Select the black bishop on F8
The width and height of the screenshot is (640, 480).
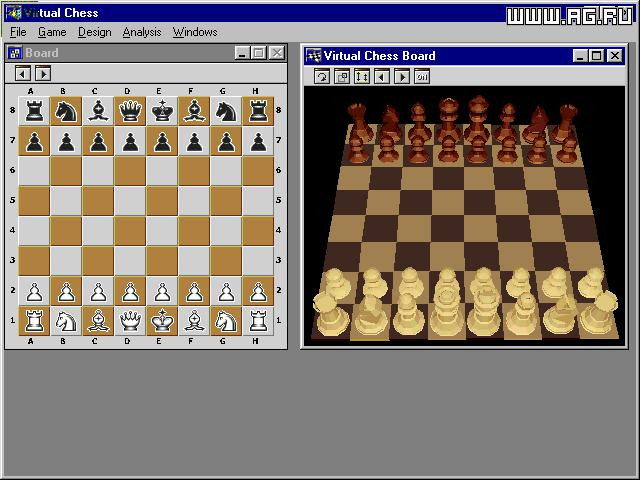coord(194,111)
